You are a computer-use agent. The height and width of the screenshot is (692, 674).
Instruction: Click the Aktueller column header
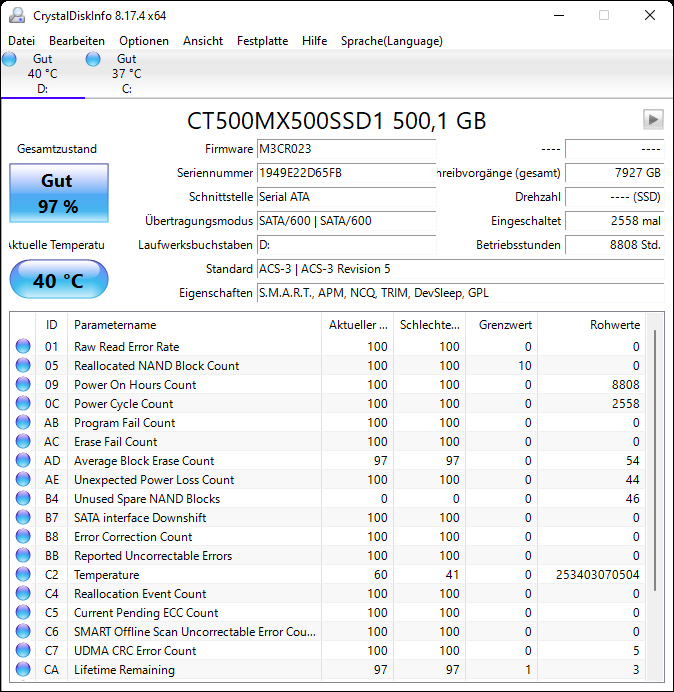click(358, 325)
